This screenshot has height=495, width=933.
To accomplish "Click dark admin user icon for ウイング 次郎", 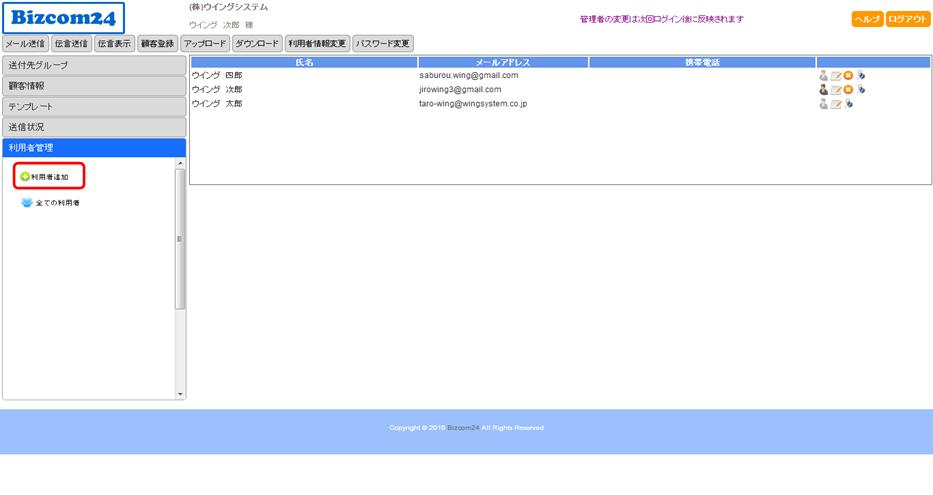I will click(823, 89).
